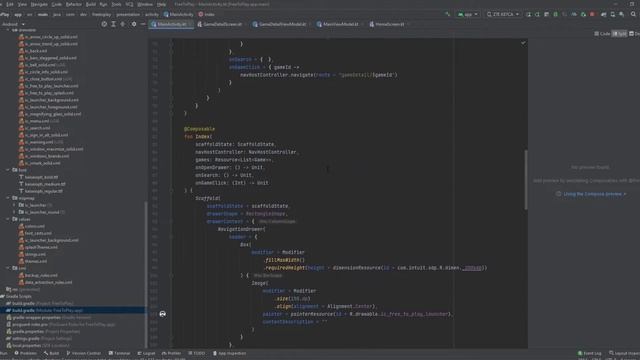Open the Logcat tool window
640x360 pixels.
point(146,353)
